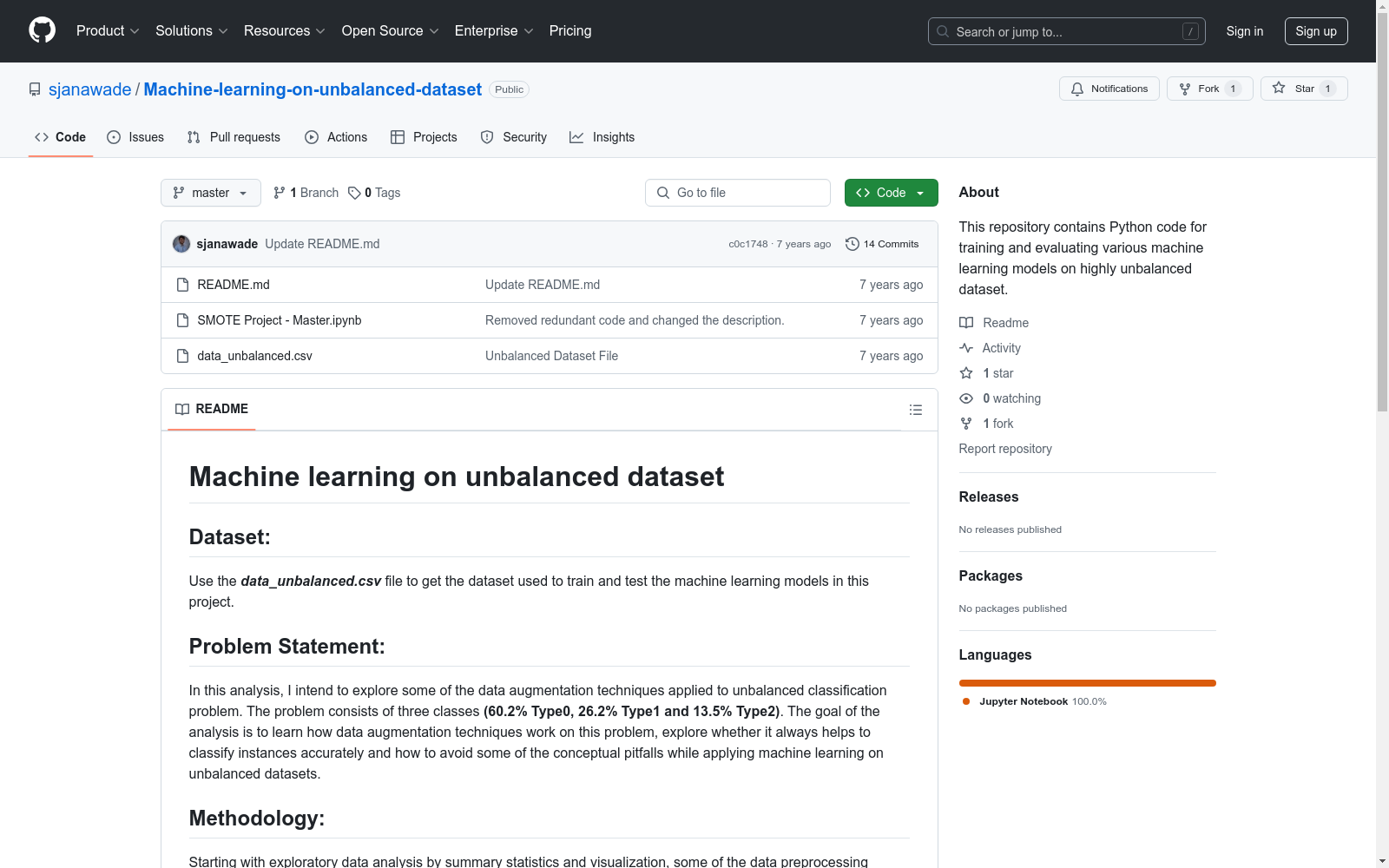Open the Releases heading link
1389x868 pixels.
(x=989, y=496)
